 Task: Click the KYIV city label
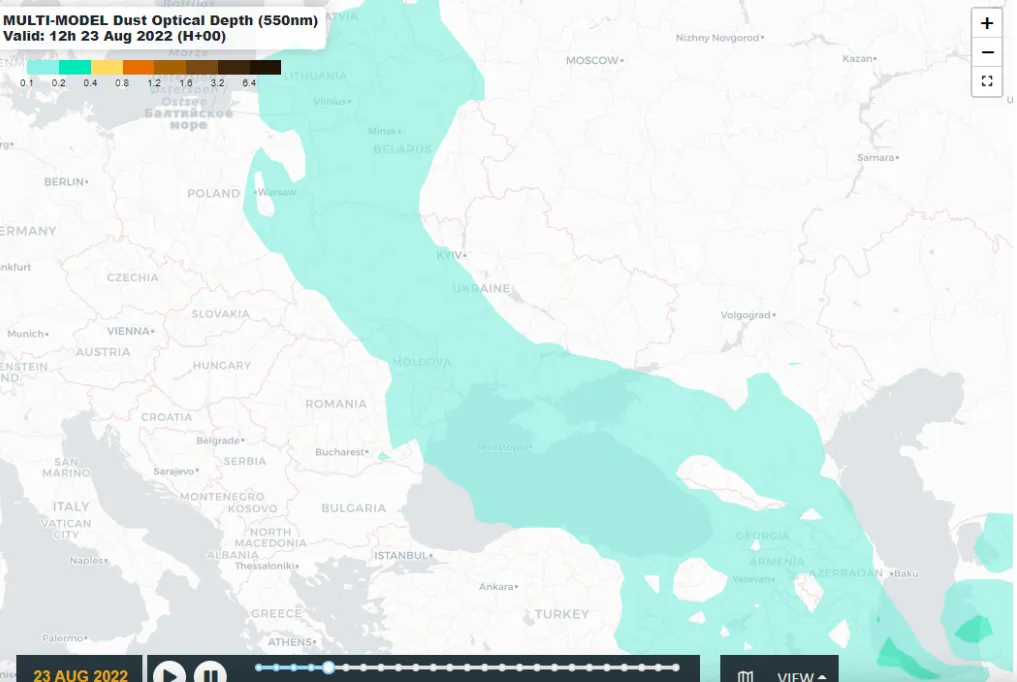(449, 255)
